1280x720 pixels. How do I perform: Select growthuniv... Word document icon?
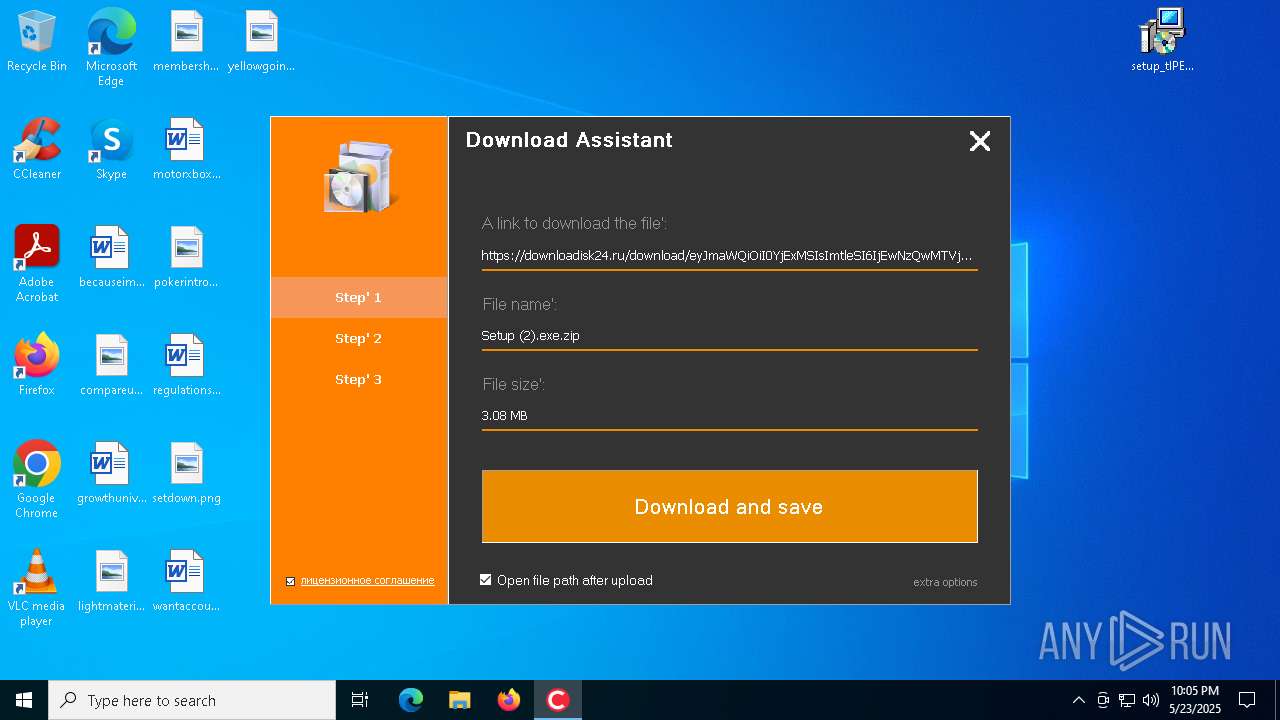point(111,473)
